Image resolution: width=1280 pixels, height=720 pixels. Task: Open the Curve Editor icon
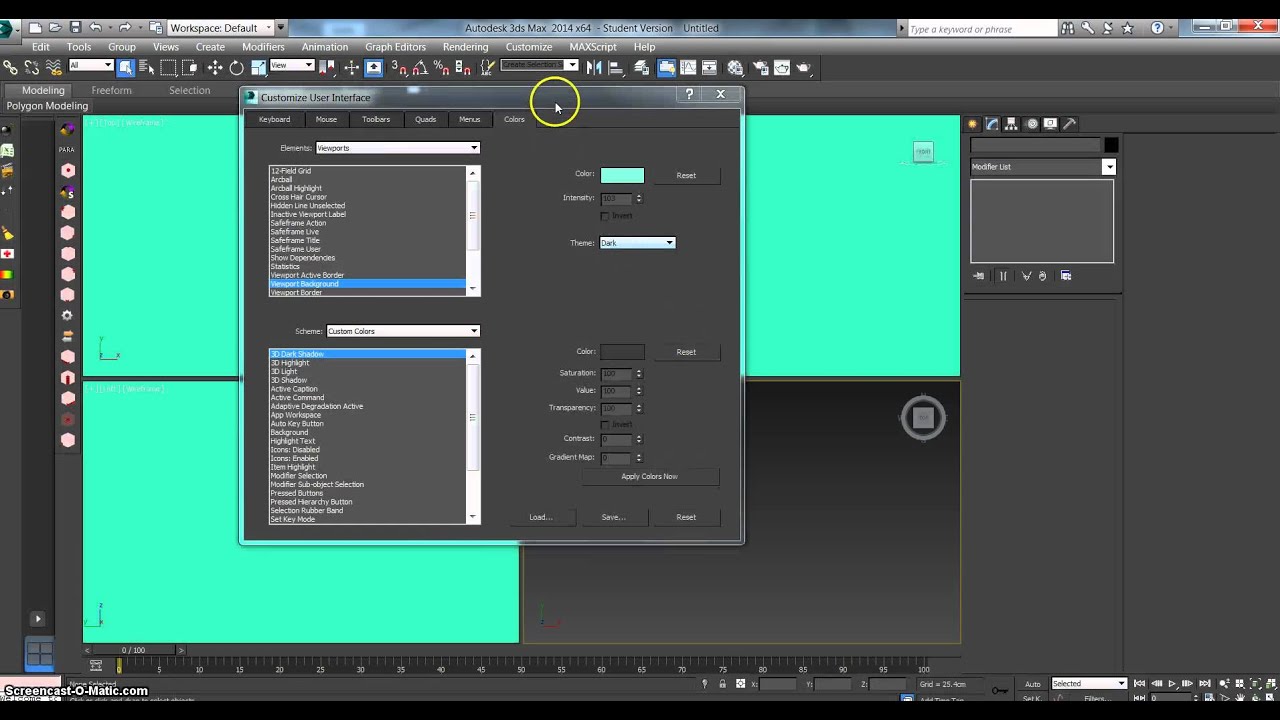(x=690, y=67)
